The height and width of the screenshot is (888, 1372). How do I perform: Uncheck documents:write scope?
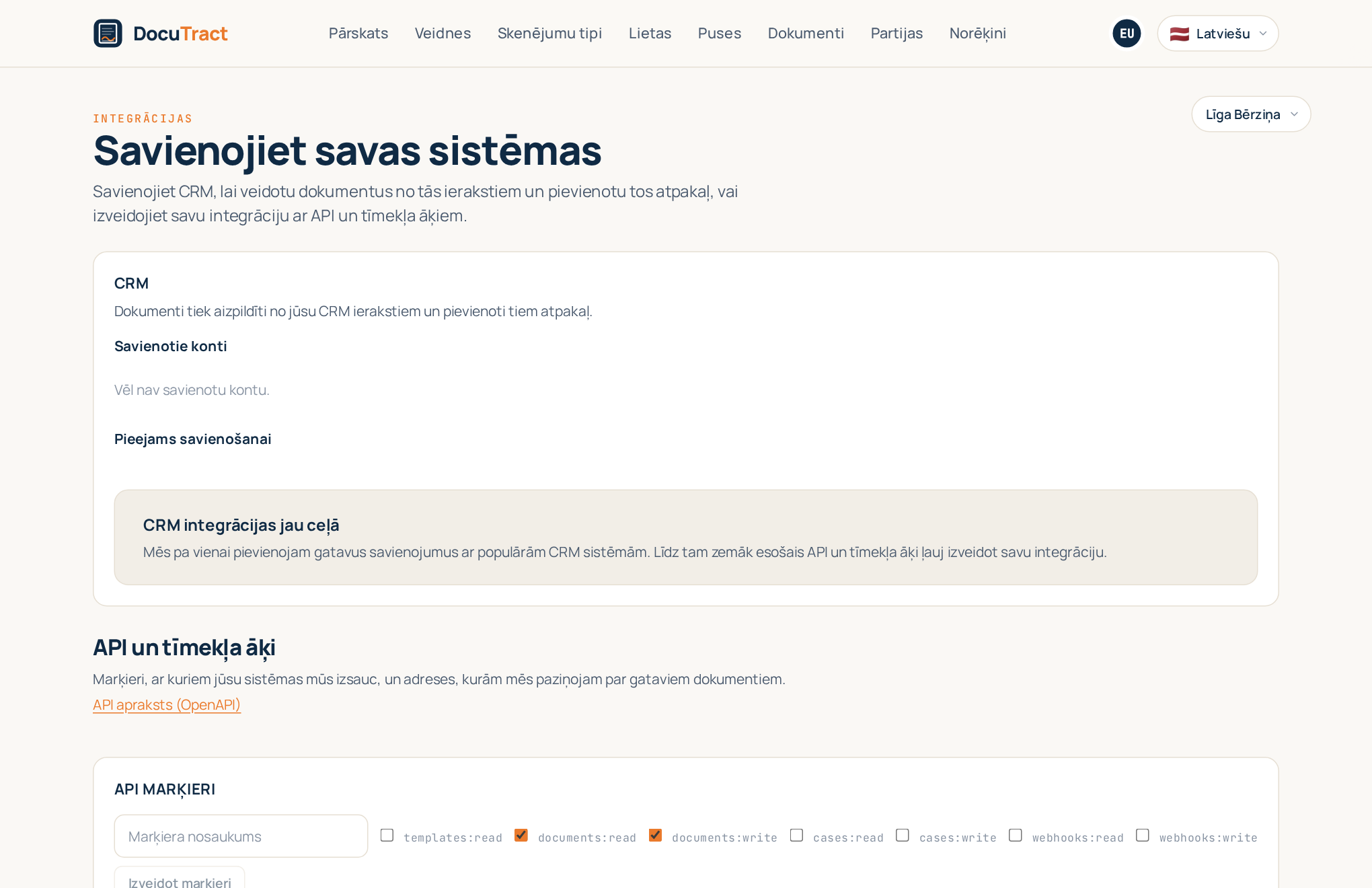point(655,836)
